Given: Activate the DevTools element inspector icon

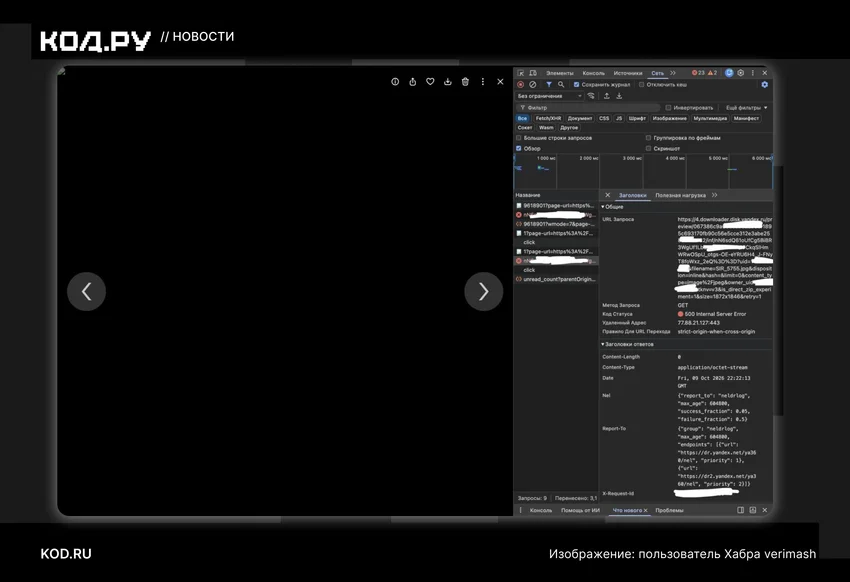Looking at the screenshot, I should pyautogui.click(x=521, y=73).
